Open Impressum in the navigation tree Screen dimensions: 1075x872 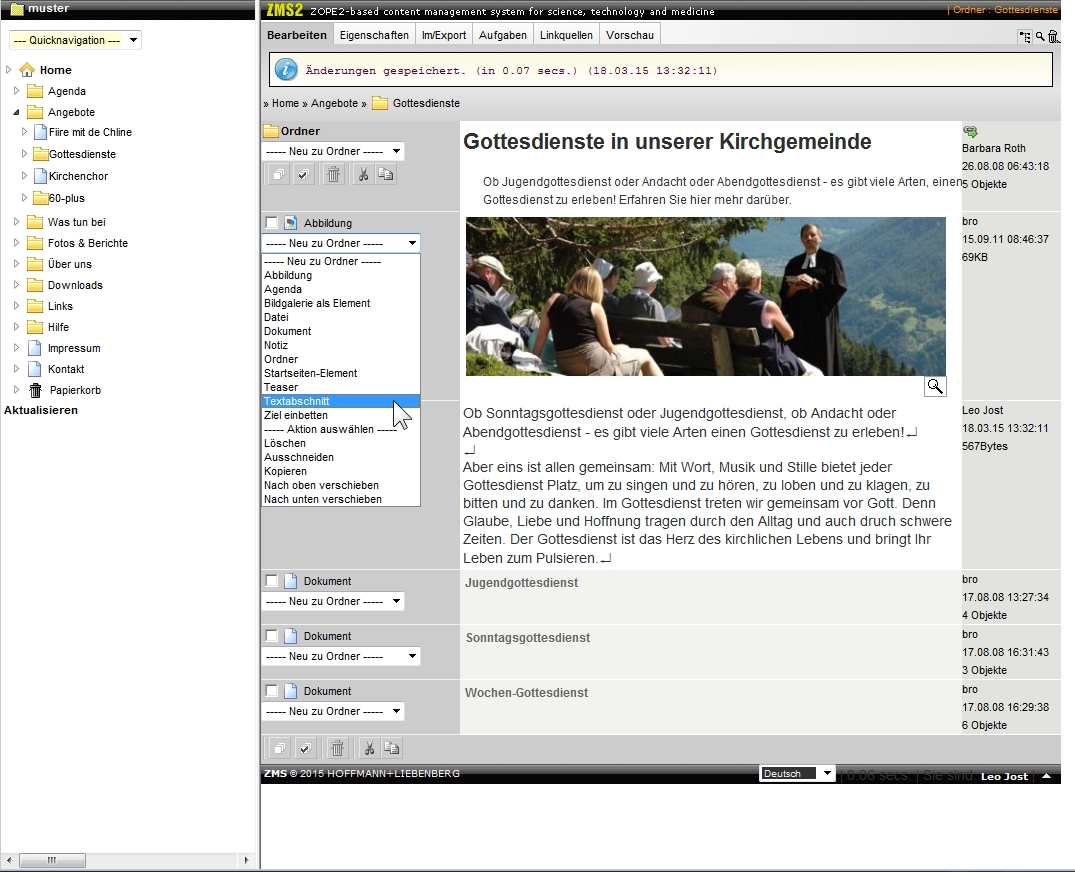click(x=74, y=348)
